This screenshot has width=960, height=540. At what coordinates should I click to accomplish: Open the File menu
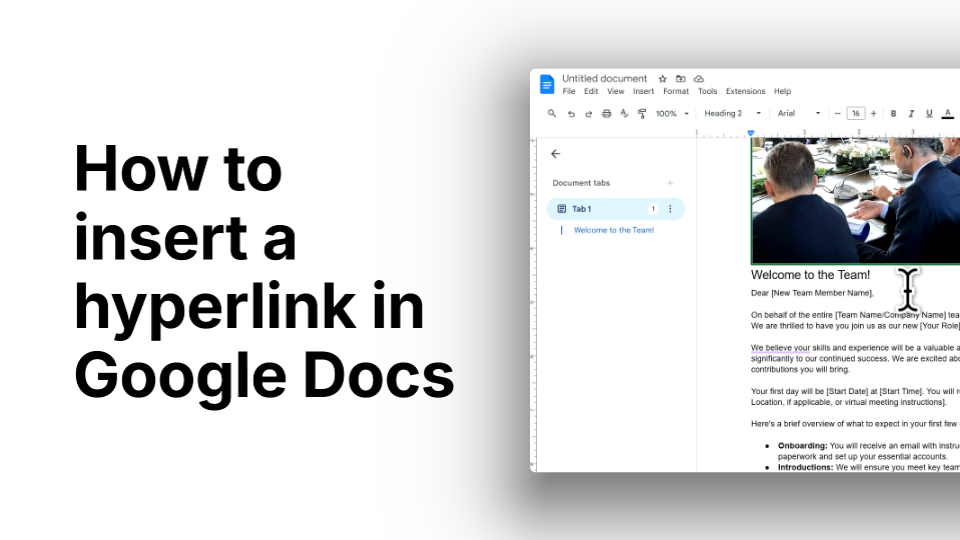569,91
